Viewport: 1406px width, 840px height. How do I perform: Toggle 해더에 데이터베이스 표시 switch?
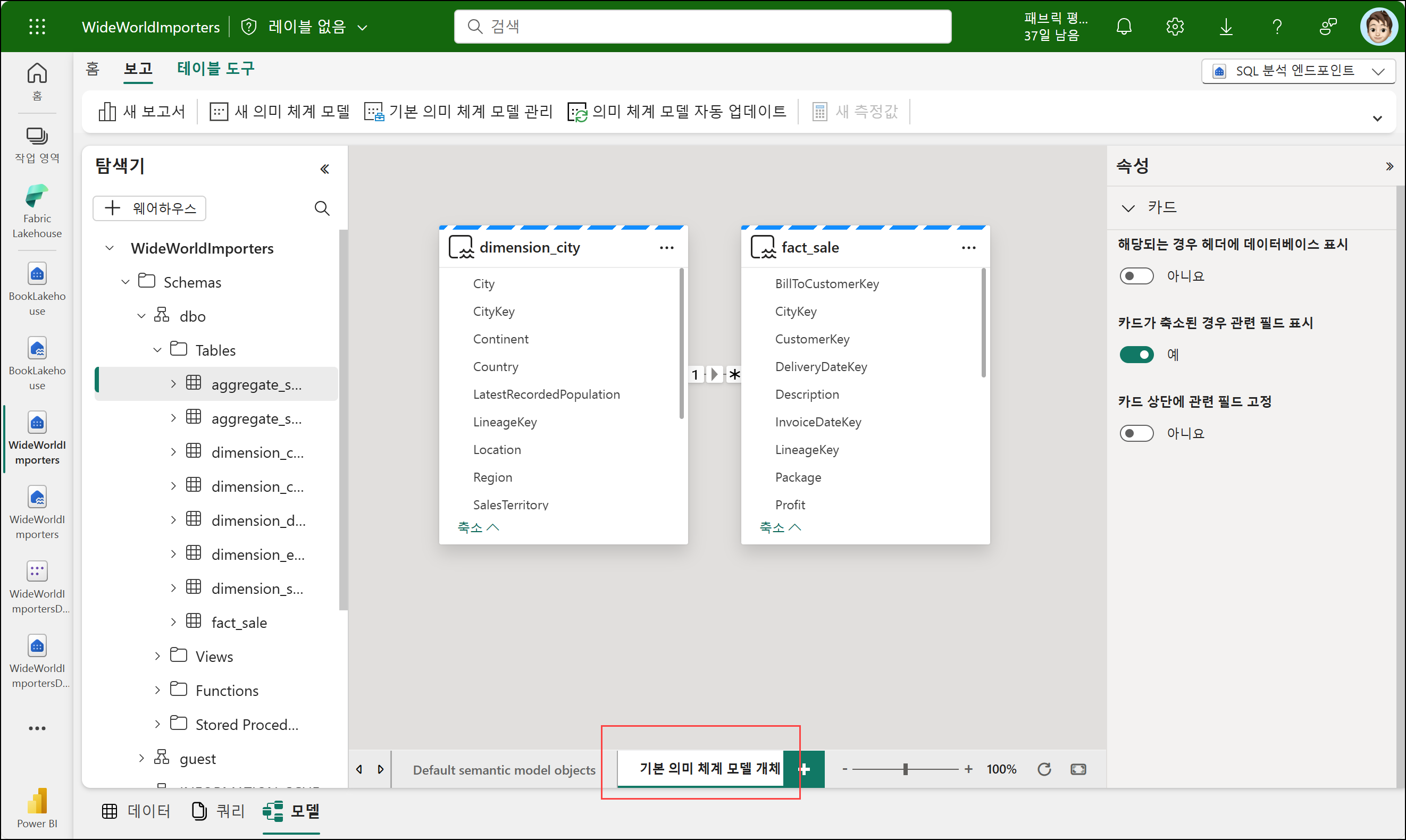(x=1136, y=276)
